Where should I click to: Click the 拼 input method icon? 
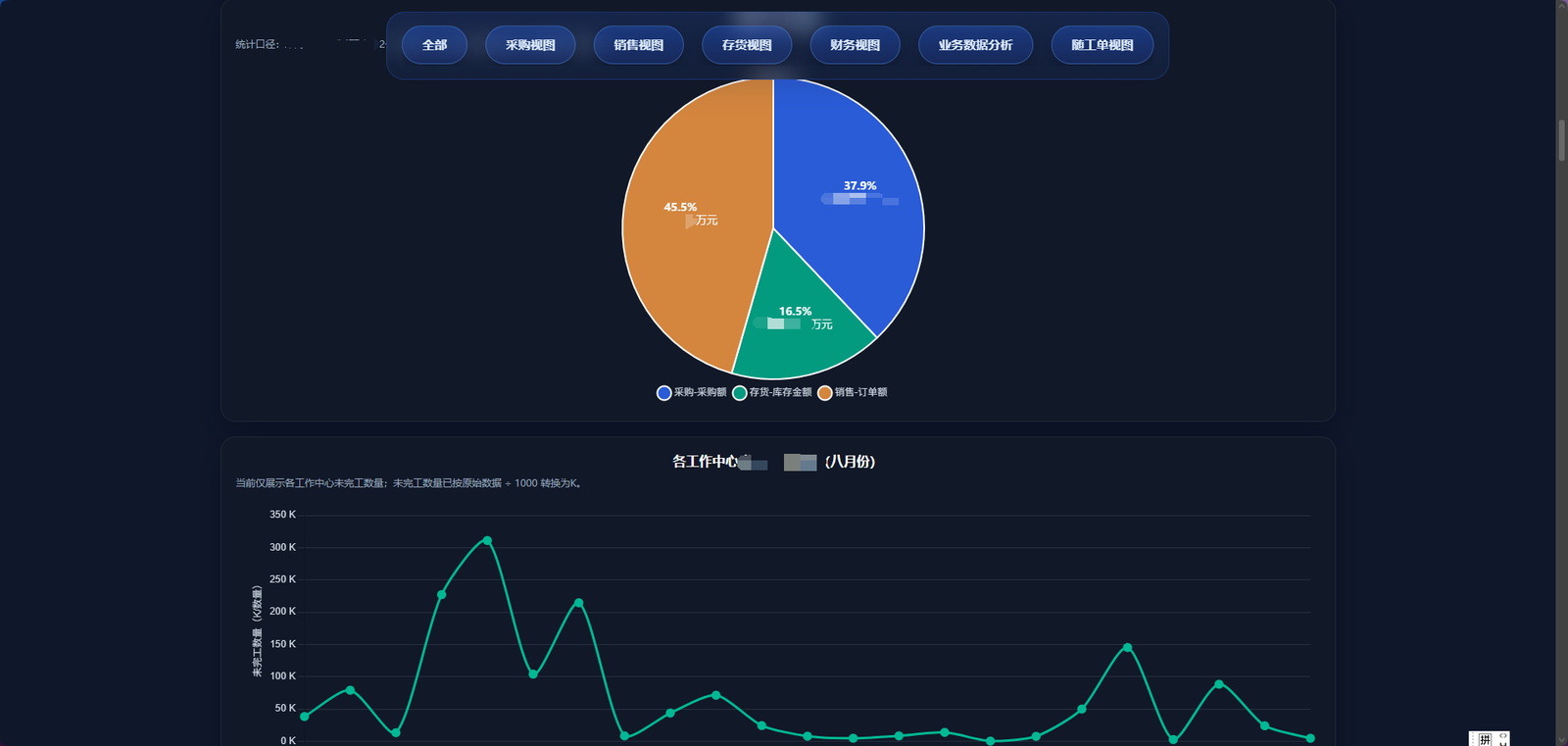pyautogui.click(x=1485, y=739)
